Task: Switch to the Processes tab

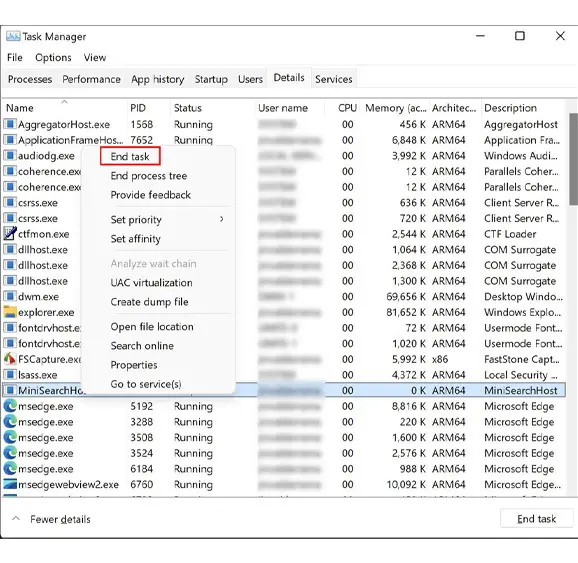Action: click(x=30, y=79)
